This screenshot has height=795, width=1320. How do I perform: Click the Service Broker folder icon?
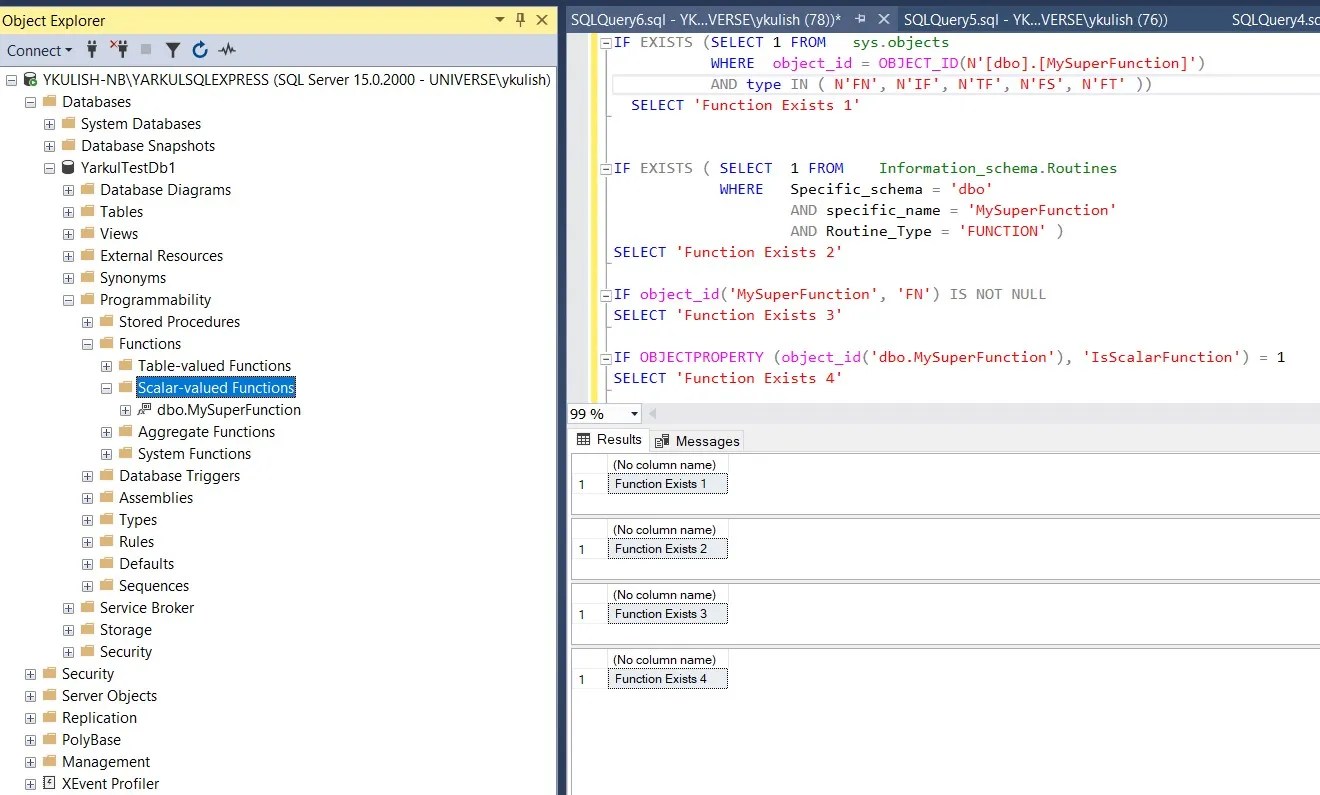pos(87,608)
